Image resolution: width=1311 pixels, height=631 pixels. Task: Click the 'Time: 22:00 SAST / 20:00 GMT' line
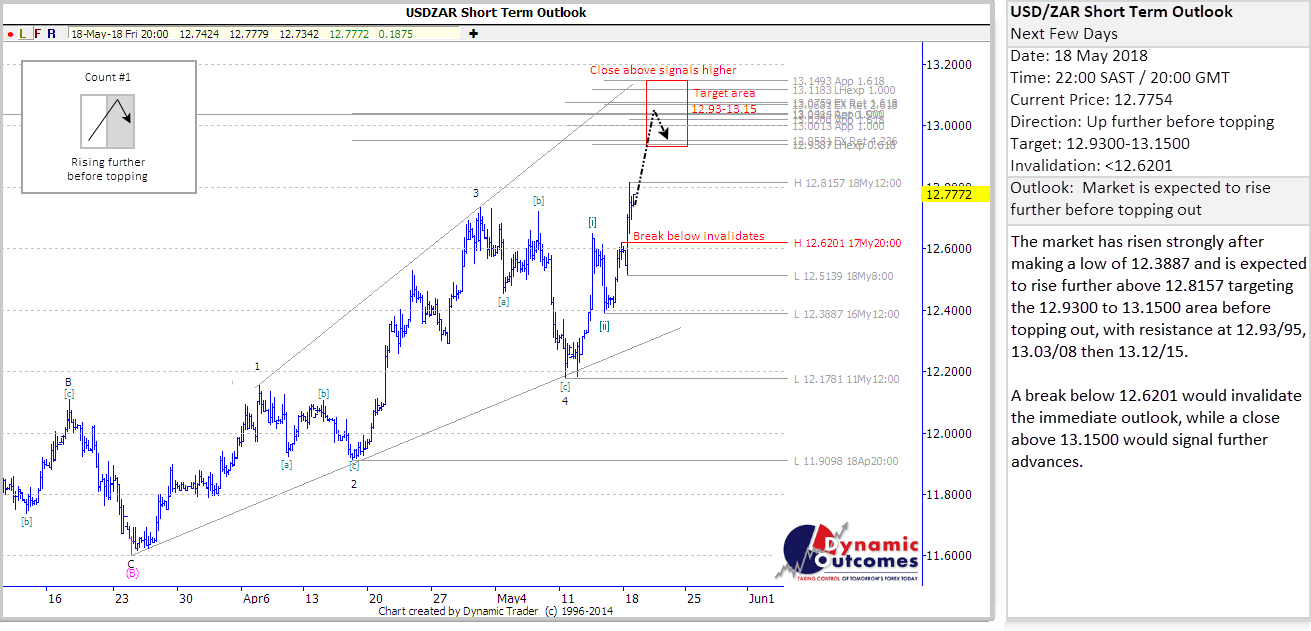pos(1120,78)
